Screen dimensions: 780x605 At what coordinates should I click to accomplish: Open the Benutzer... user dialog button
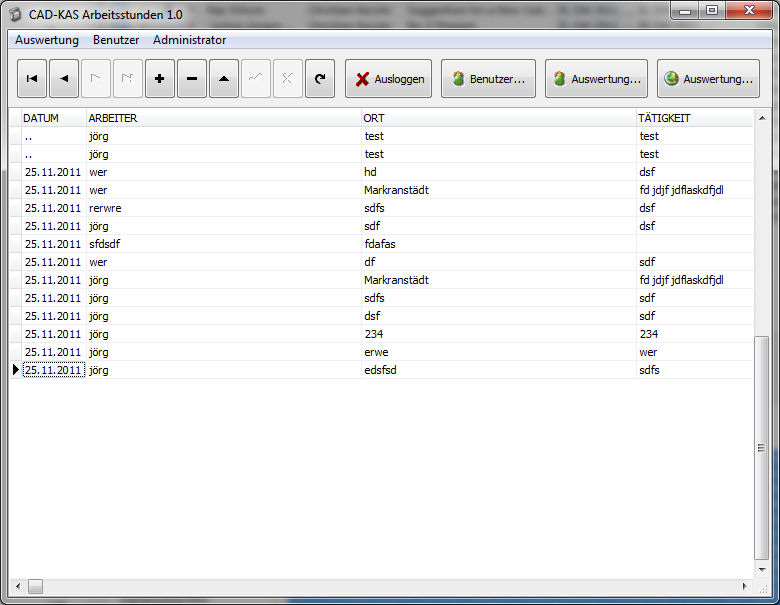coord(488,79)
